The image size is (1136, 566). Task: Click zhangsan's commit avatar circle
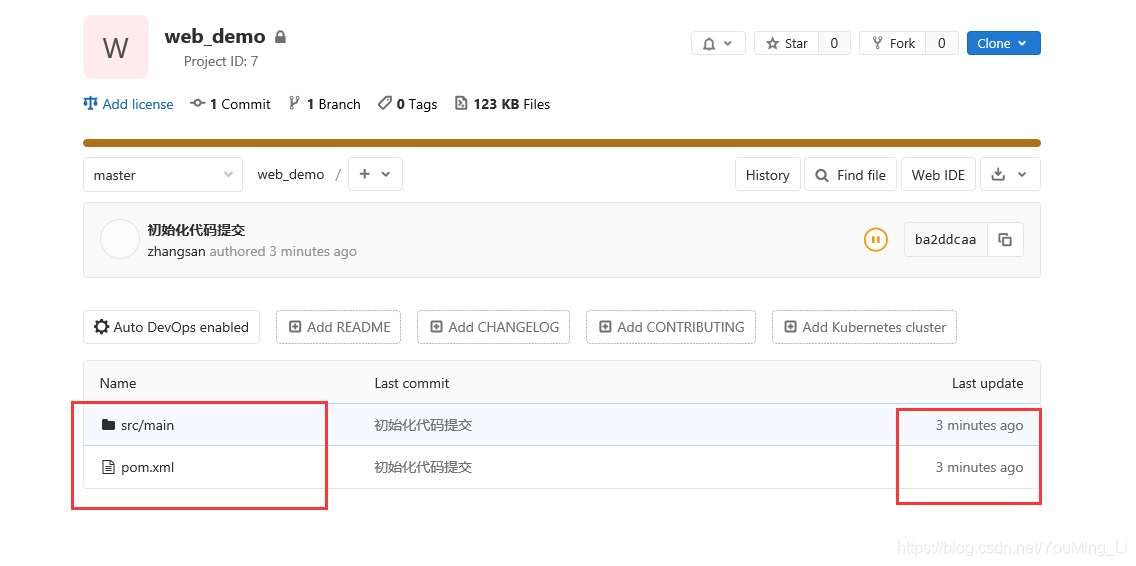[x=120, y=239]
